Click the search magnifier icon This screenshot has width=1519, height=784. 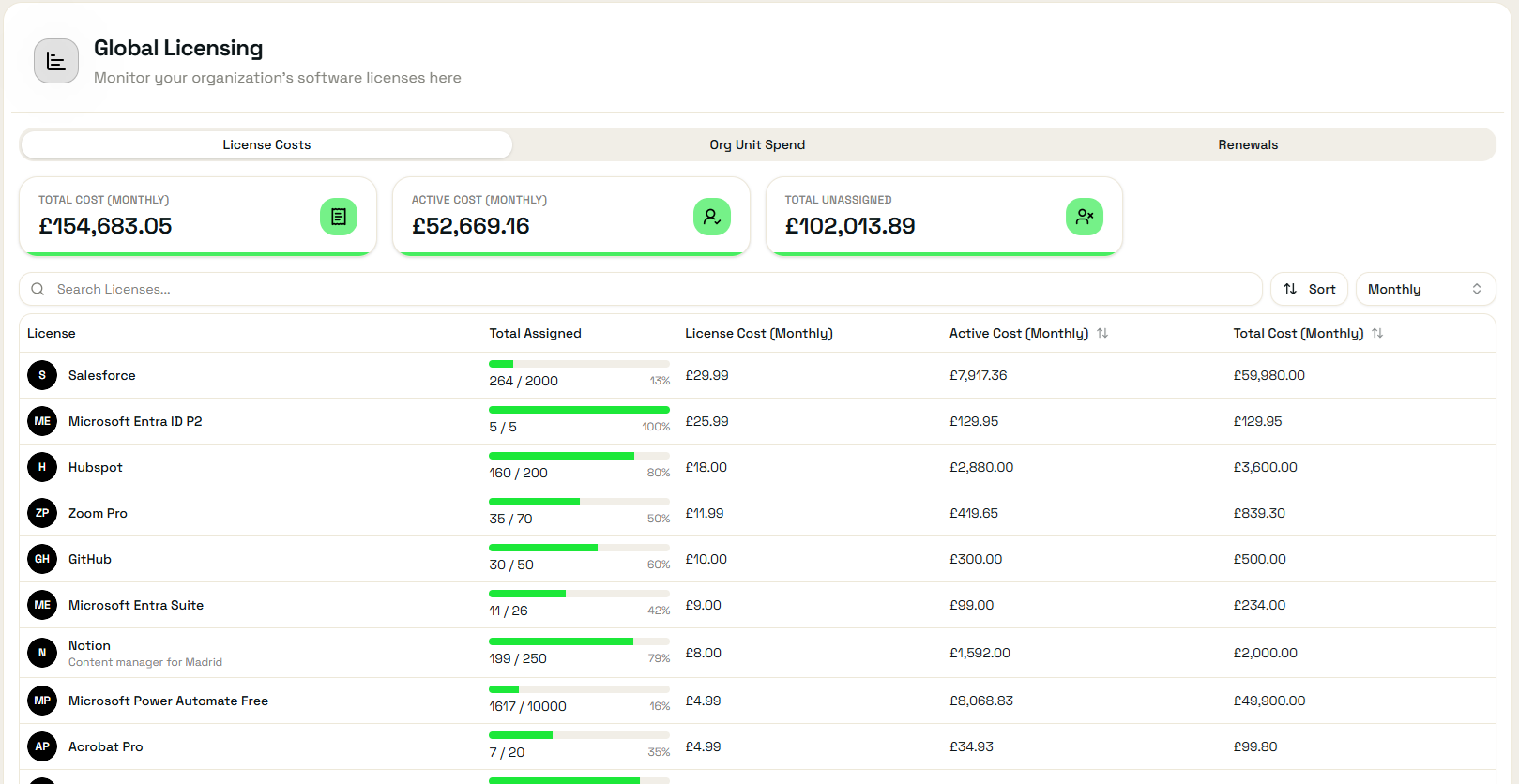click(38, 289)
